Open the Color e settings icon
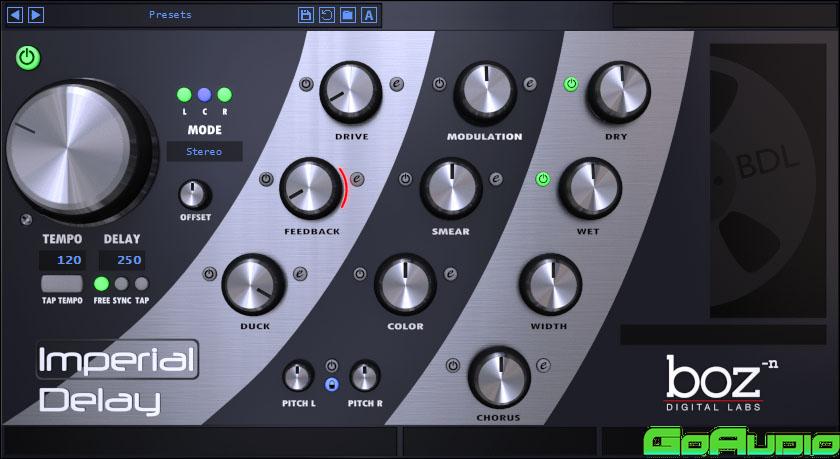 451,274
